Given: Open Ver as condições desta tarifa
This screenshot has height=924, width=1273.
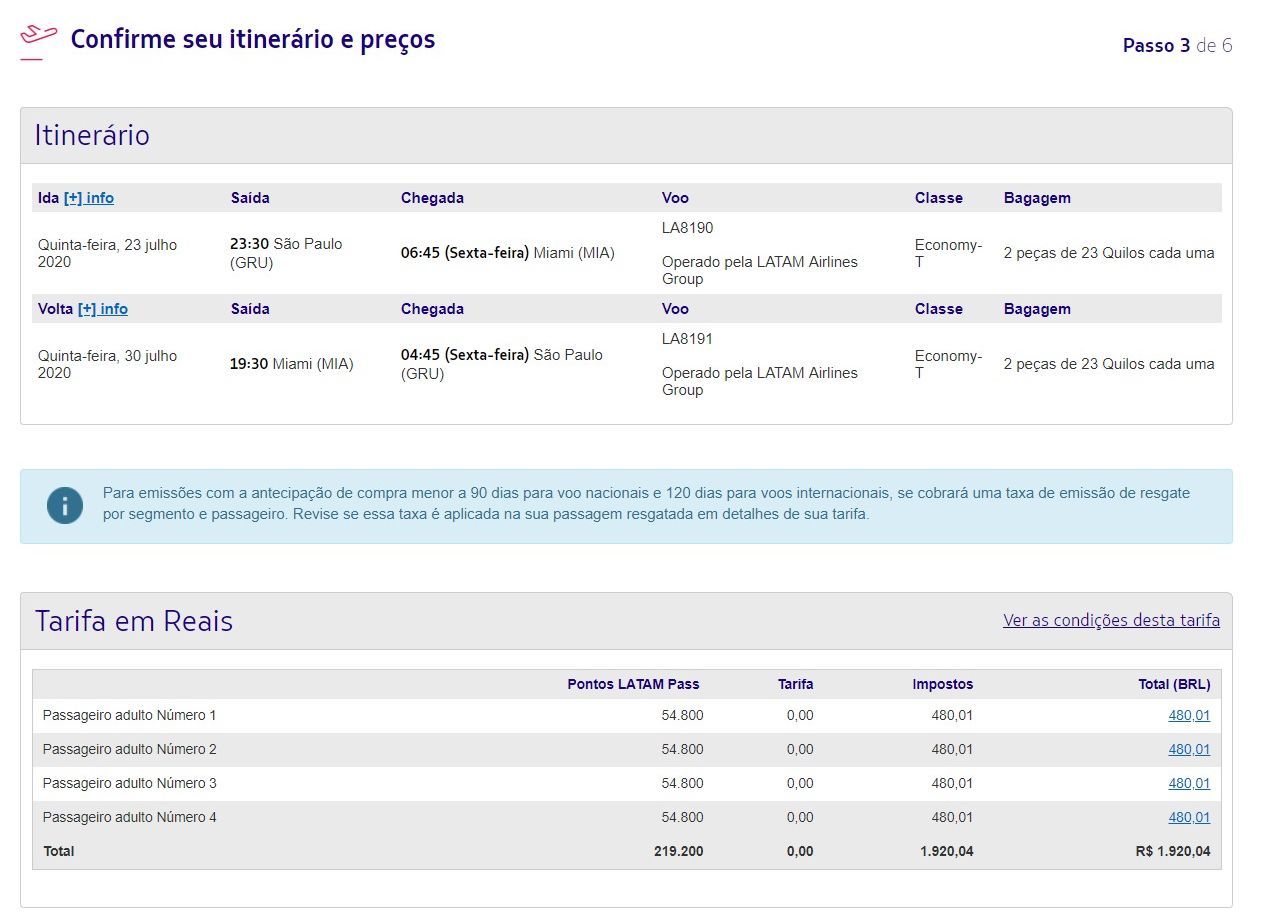Looking at the screenshot, I should [x=1111, y=620].
